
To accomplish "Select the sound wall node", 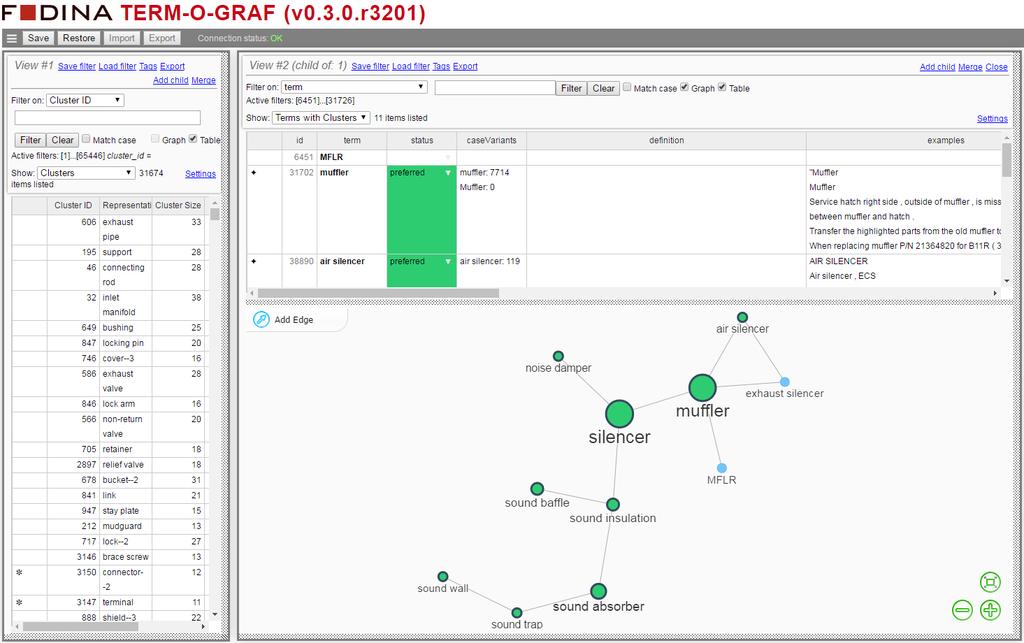I will (443, 576).
